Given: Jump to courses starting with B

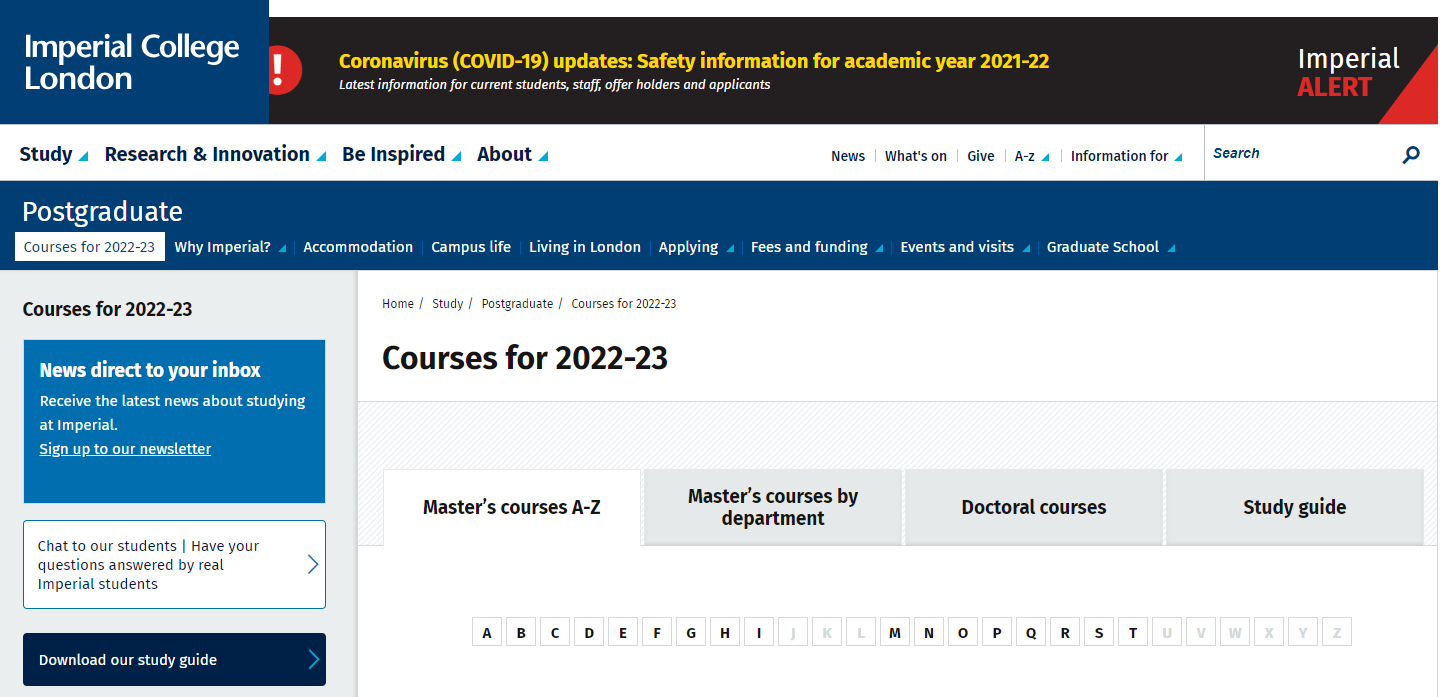Looking at the screenshot, I should (x=521, y=632).
